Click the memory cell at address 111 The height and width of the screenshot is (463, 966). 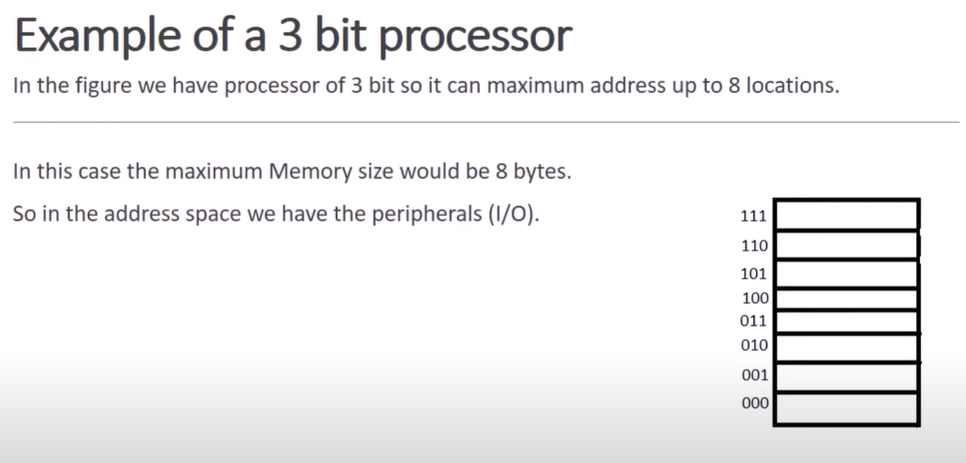pos(847,215)
